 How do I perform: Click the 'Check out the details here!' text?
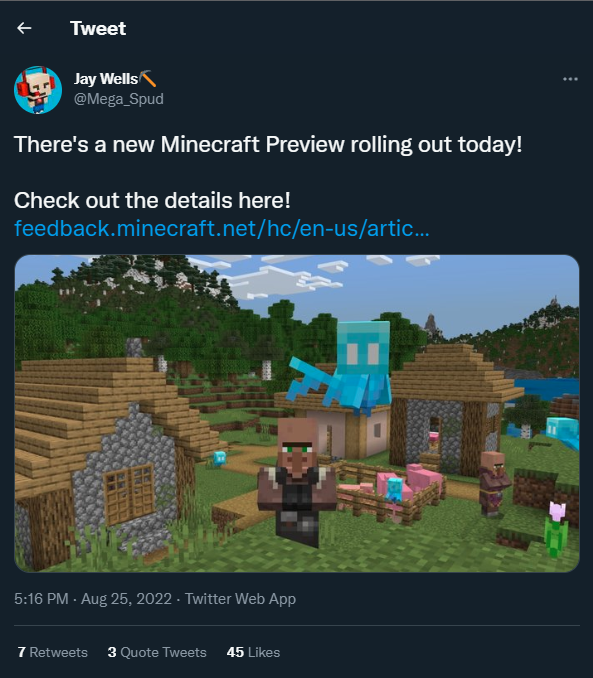pyautogui.click(x=152, y=201)
